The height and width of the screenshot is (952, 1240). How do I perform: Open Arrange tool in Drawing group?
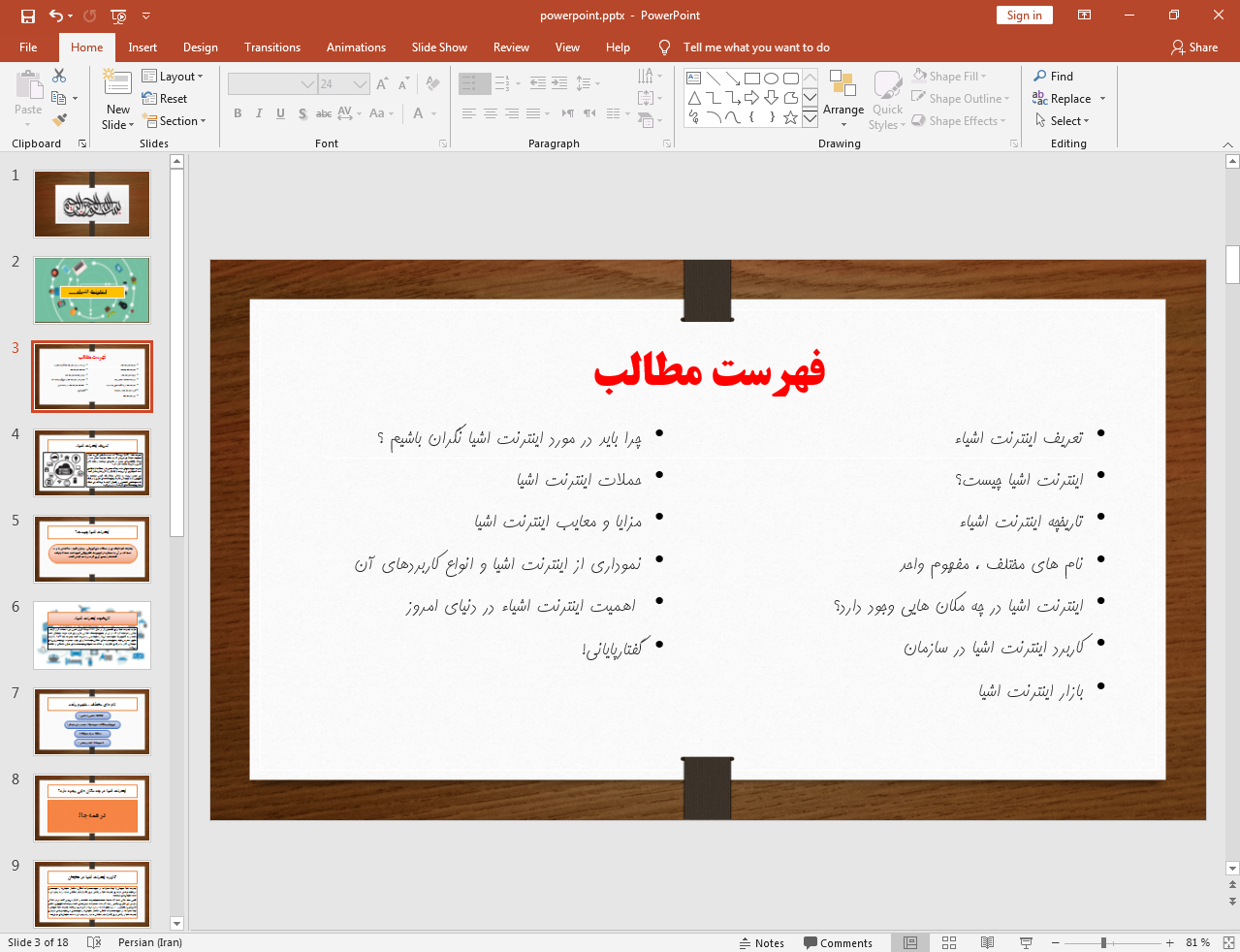click(843, 99)
